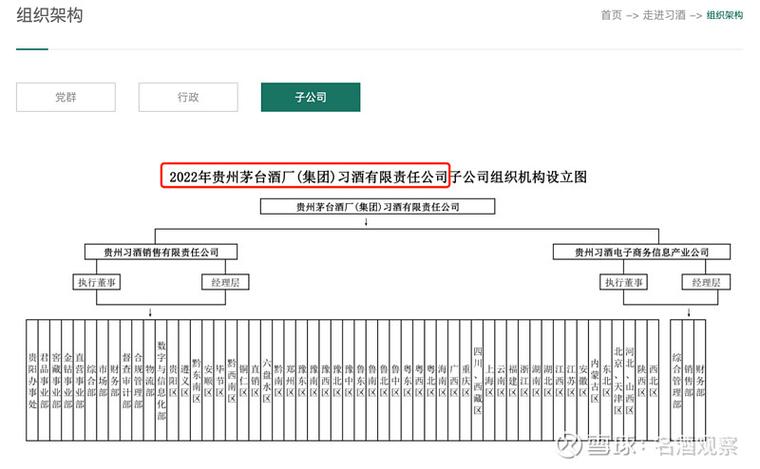Click the top org chart node 贵州茅台酒厂(集团)习酒有限责任公司

(378, 206)
